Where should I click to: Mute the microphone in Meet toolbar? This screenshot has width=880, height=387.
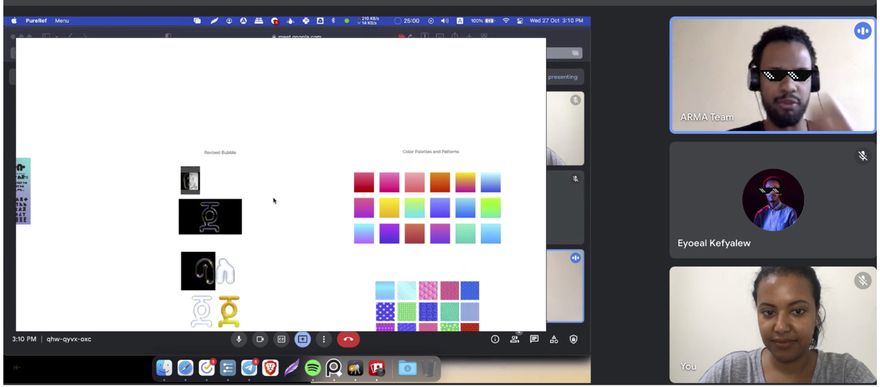(239, 339)
